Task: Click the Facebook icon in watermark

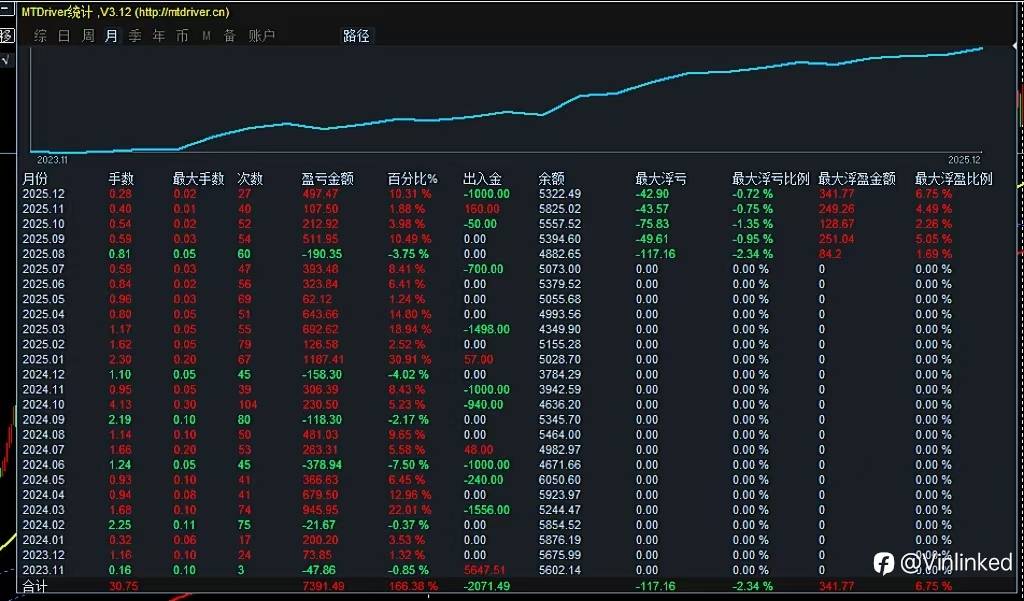Action: tap(884, 562)
